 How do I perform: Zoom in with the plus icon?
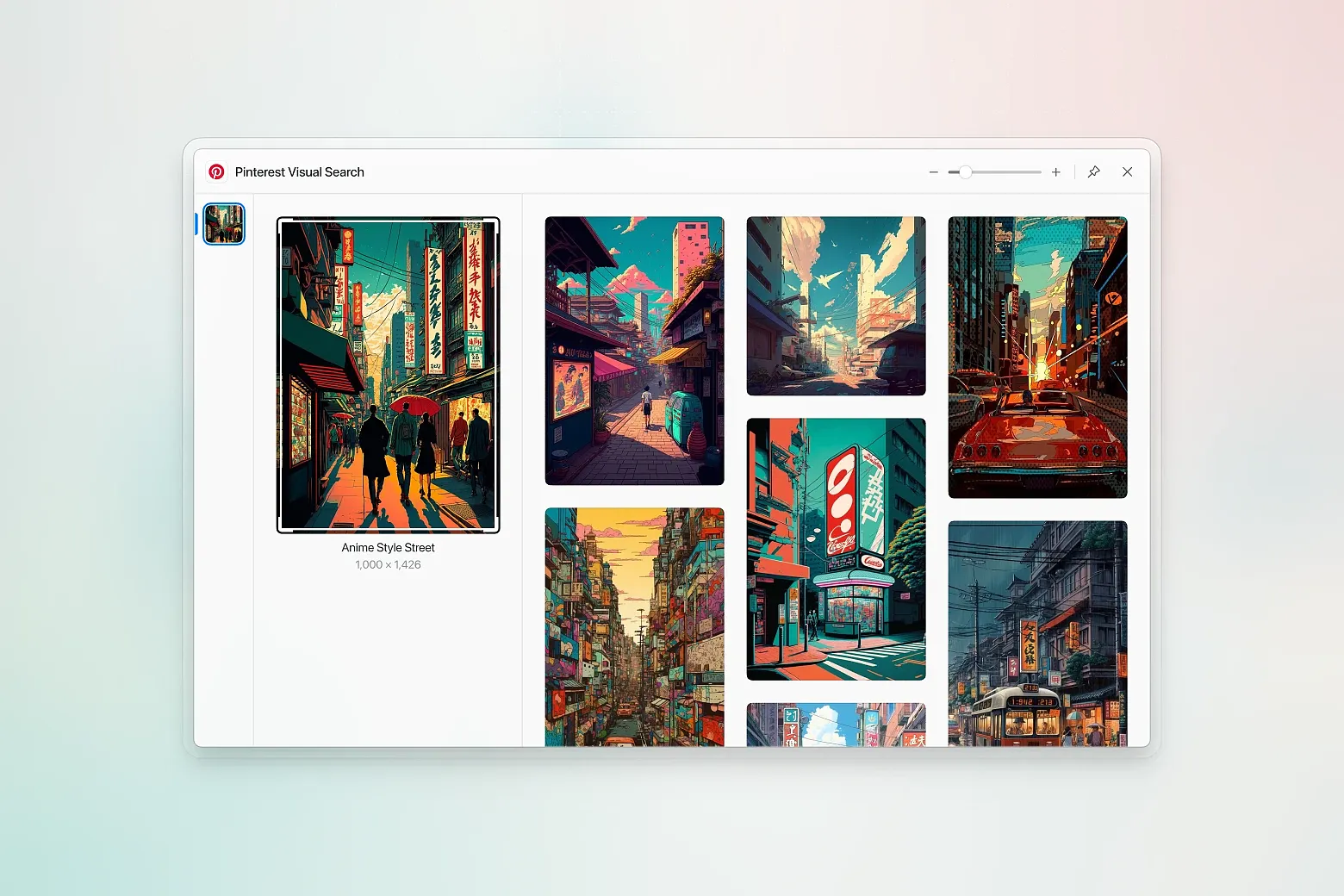coord(1055,171)
